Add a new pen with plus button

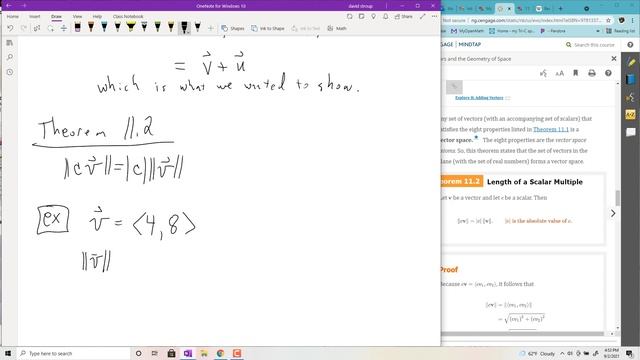pos(211,28)
